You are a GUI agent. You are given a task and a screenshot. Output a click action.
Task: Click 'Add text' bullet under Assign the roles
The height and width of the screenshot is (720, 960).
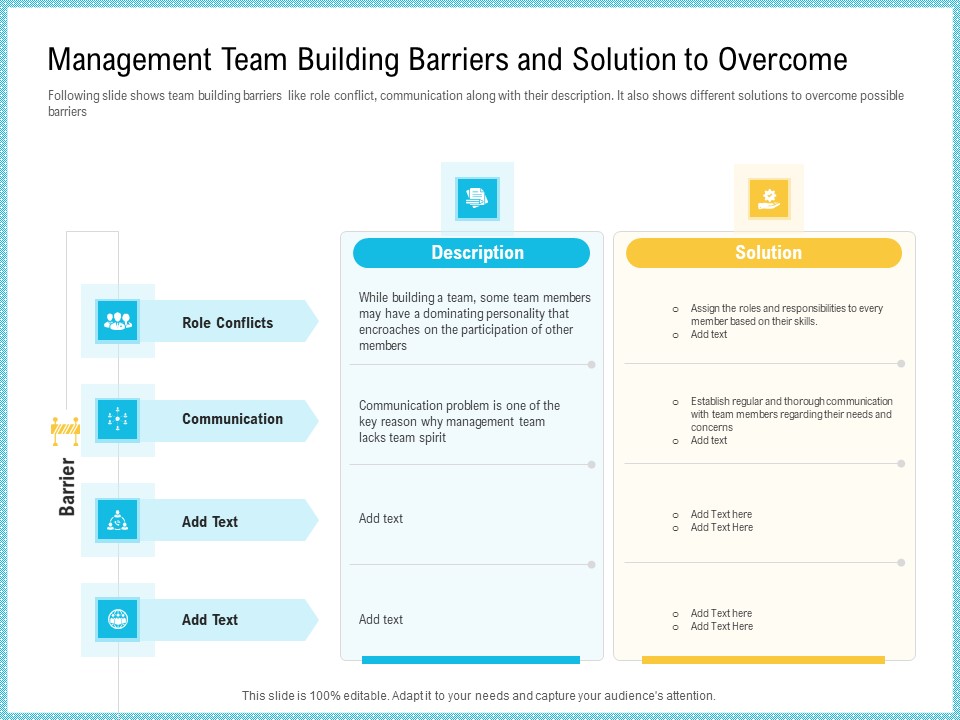708,334
